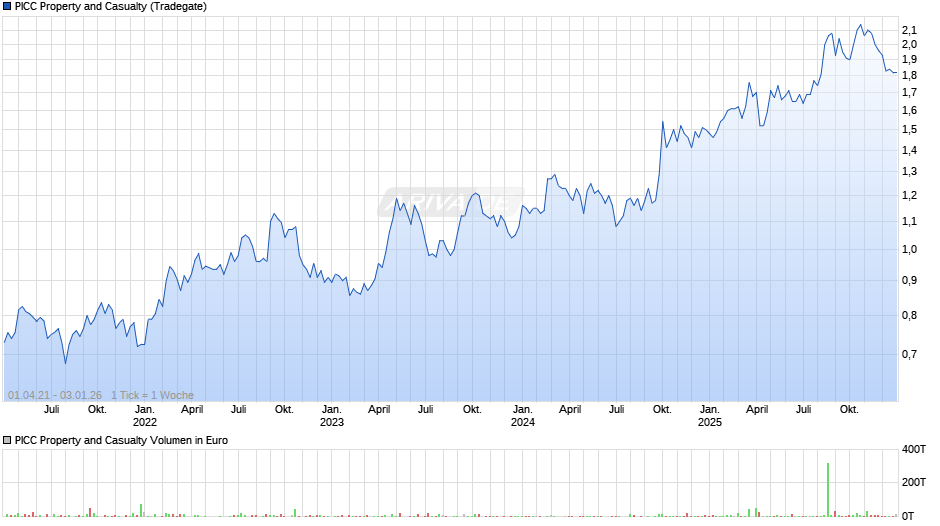Click the '0T' volume axis value
The height and width of the screenshot is (526, 940).
tap(908, 516)
